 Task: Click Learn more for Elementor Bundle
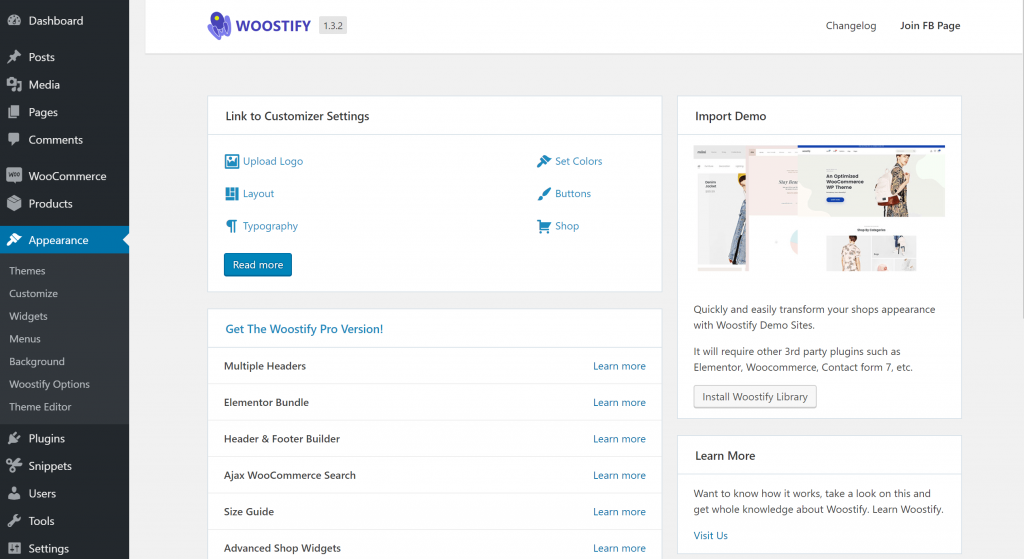click(x=619, y=402)
